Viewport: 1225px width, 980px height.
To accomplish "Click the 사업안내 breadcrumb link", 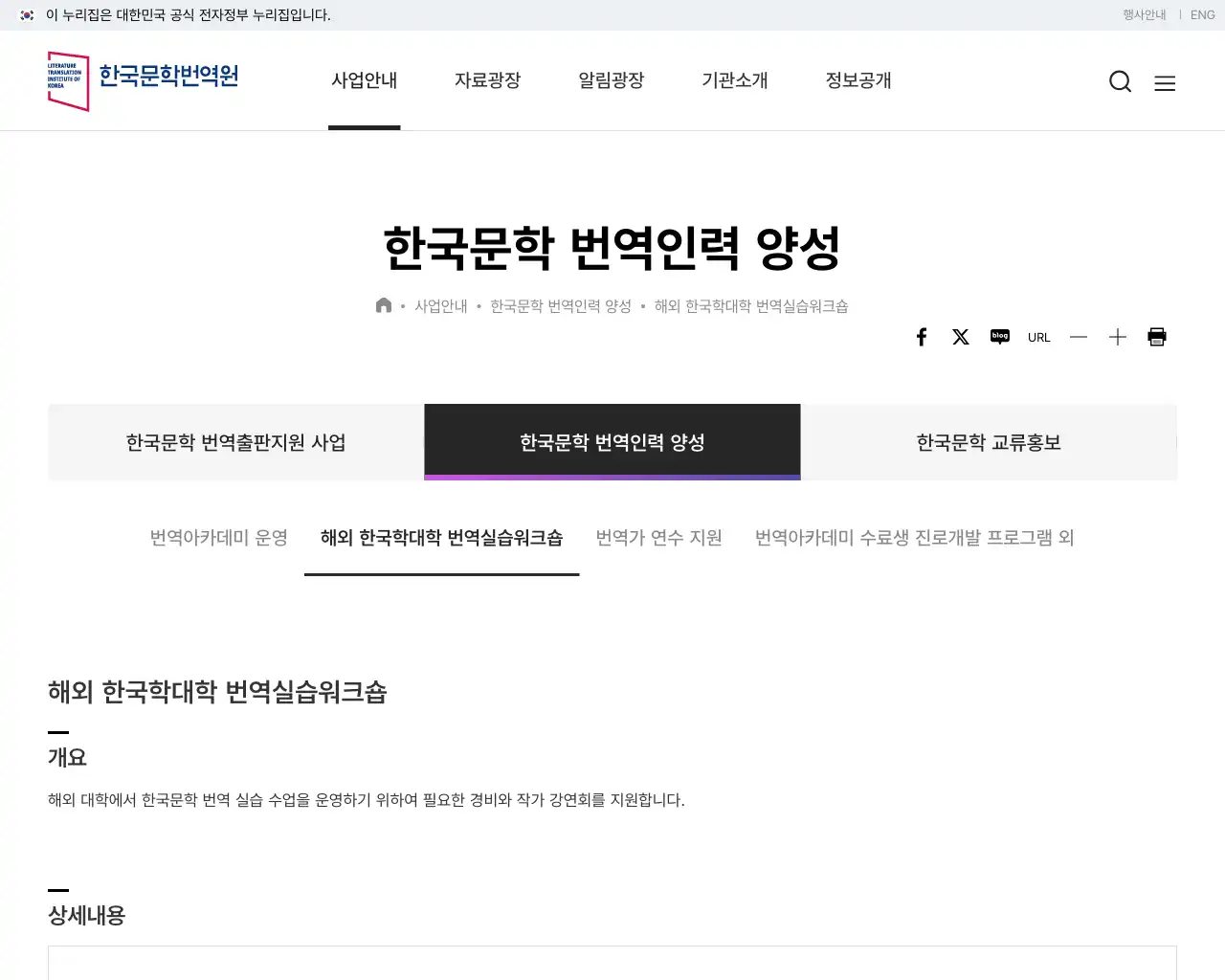I will (441, 305).
